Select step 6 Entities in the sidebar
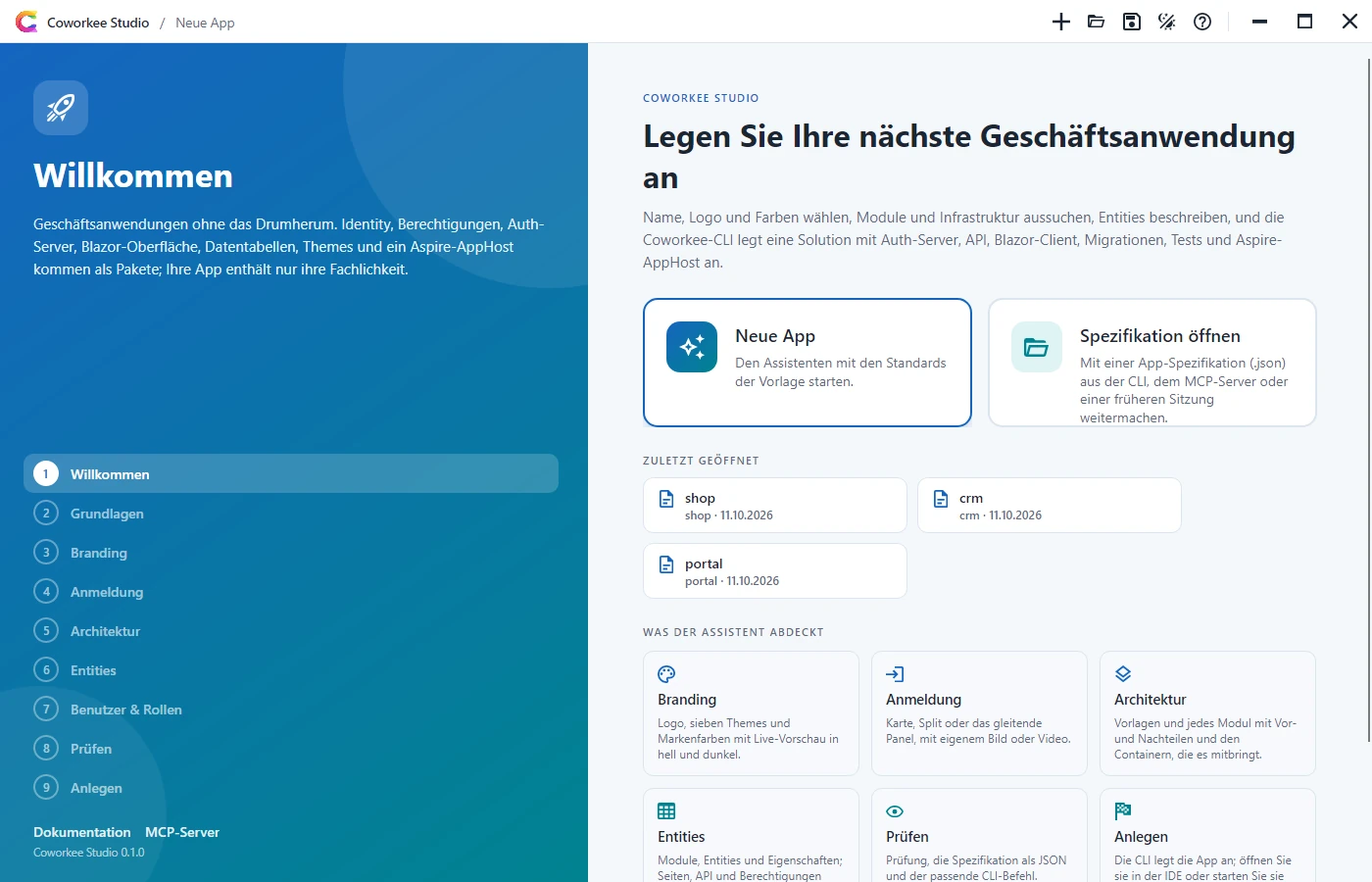 [x=291, y=669]
